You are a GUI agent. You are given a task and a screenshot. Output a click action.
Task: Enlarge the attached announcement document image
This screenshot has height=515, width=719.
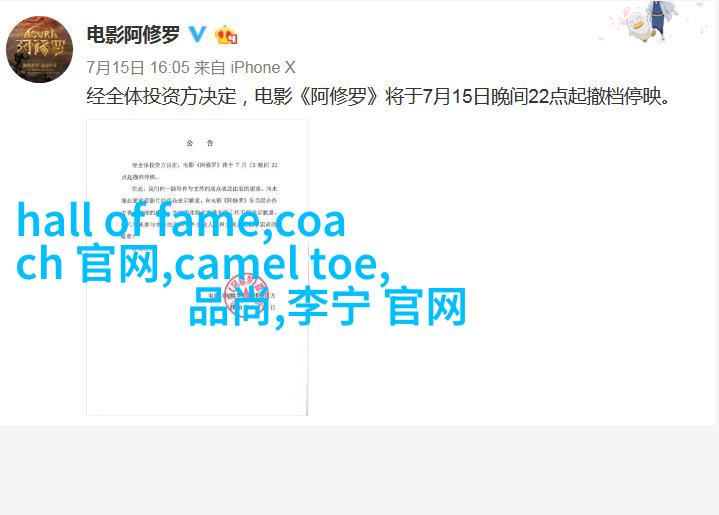[x=197, y=267]
